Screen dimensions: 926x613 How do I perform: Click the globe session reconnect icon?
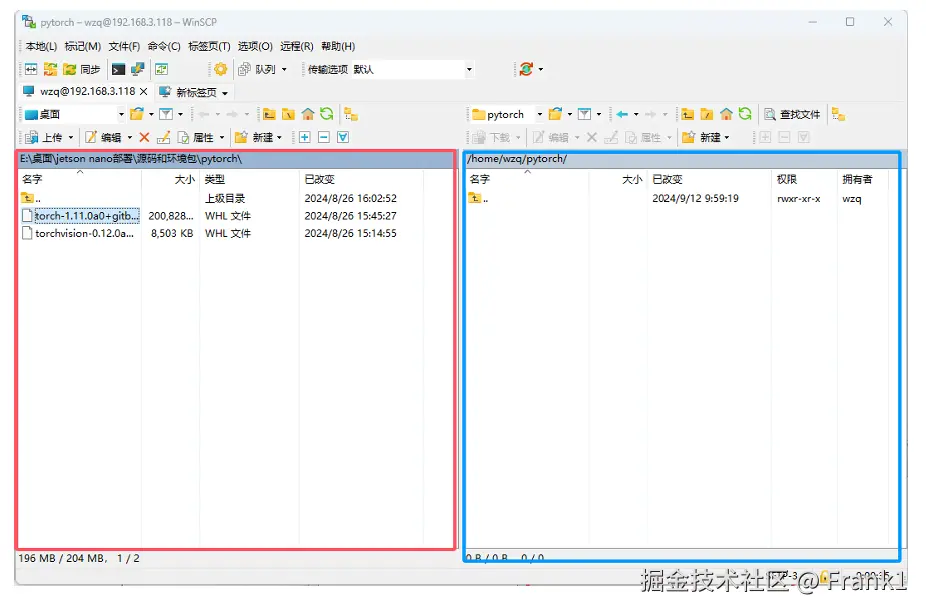click(x=526, y=70)
